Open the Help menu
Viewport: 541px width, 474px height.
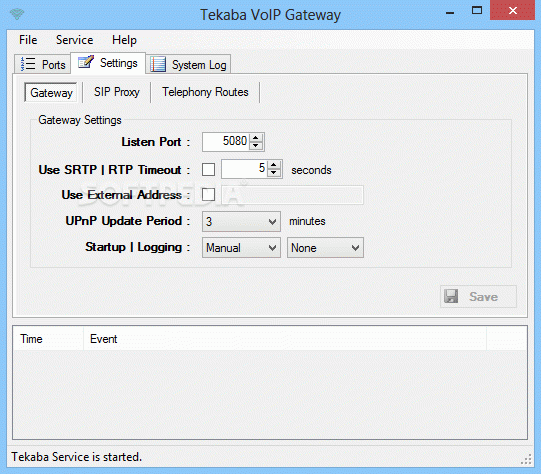(x=124, y=40)
